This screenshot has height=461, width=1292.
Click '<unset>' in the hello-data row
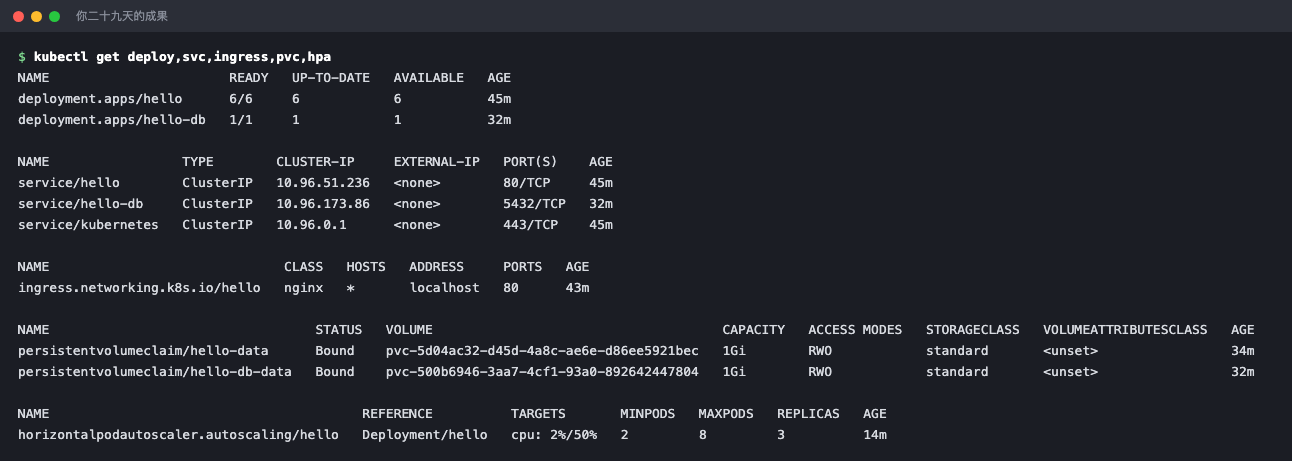click(x=1071, y=351)
